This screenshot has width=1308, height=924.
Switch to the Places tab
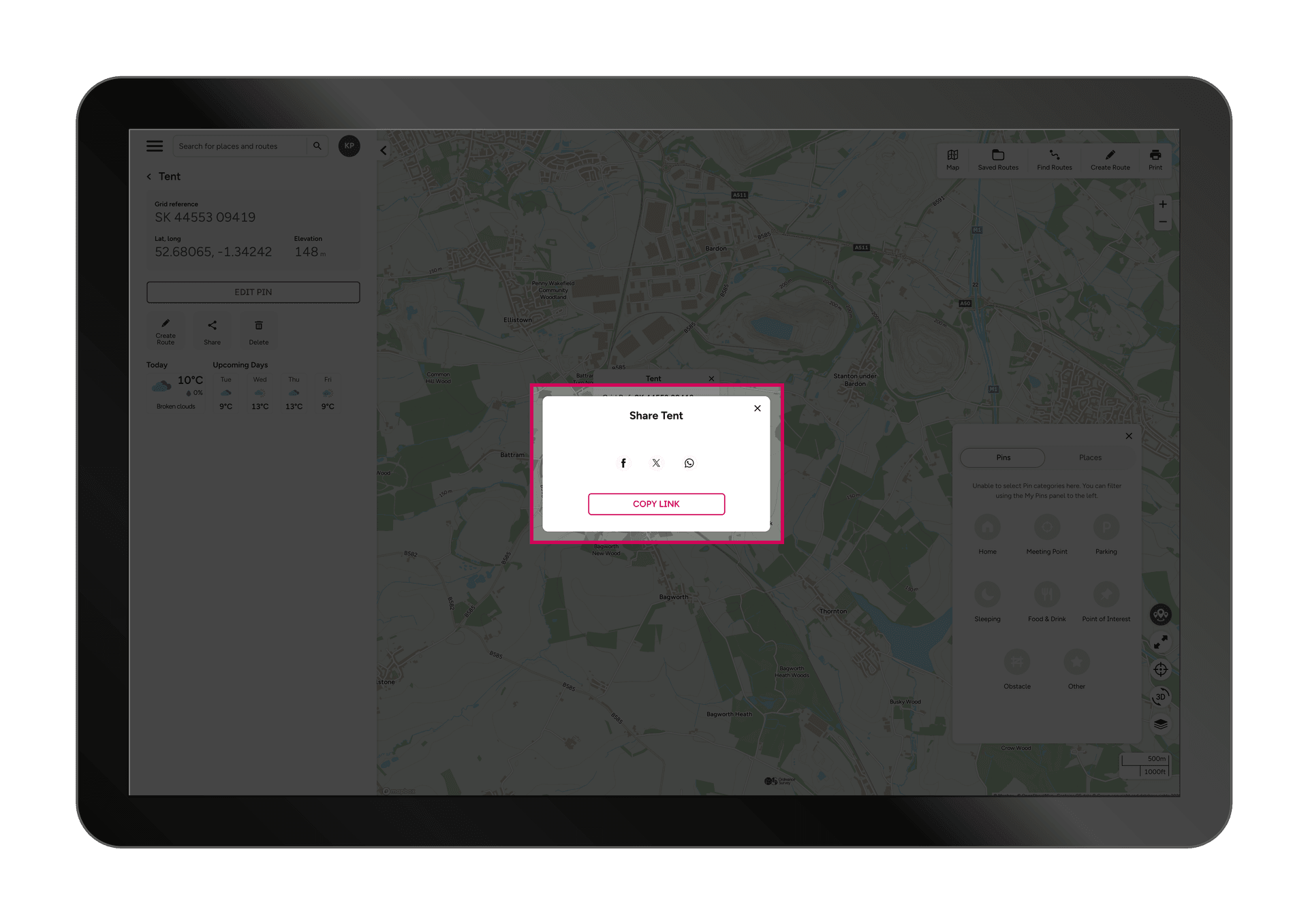tap(1090, 457)
